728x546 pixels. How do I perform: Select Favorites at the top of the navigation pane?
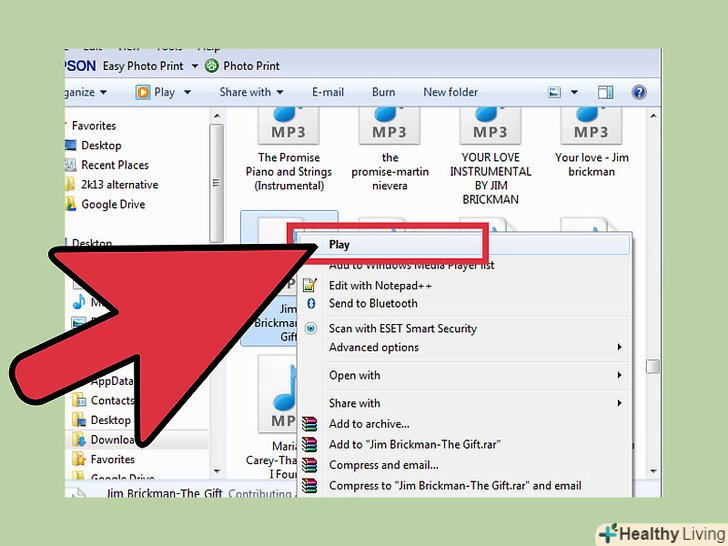click(x=94, y=125)
